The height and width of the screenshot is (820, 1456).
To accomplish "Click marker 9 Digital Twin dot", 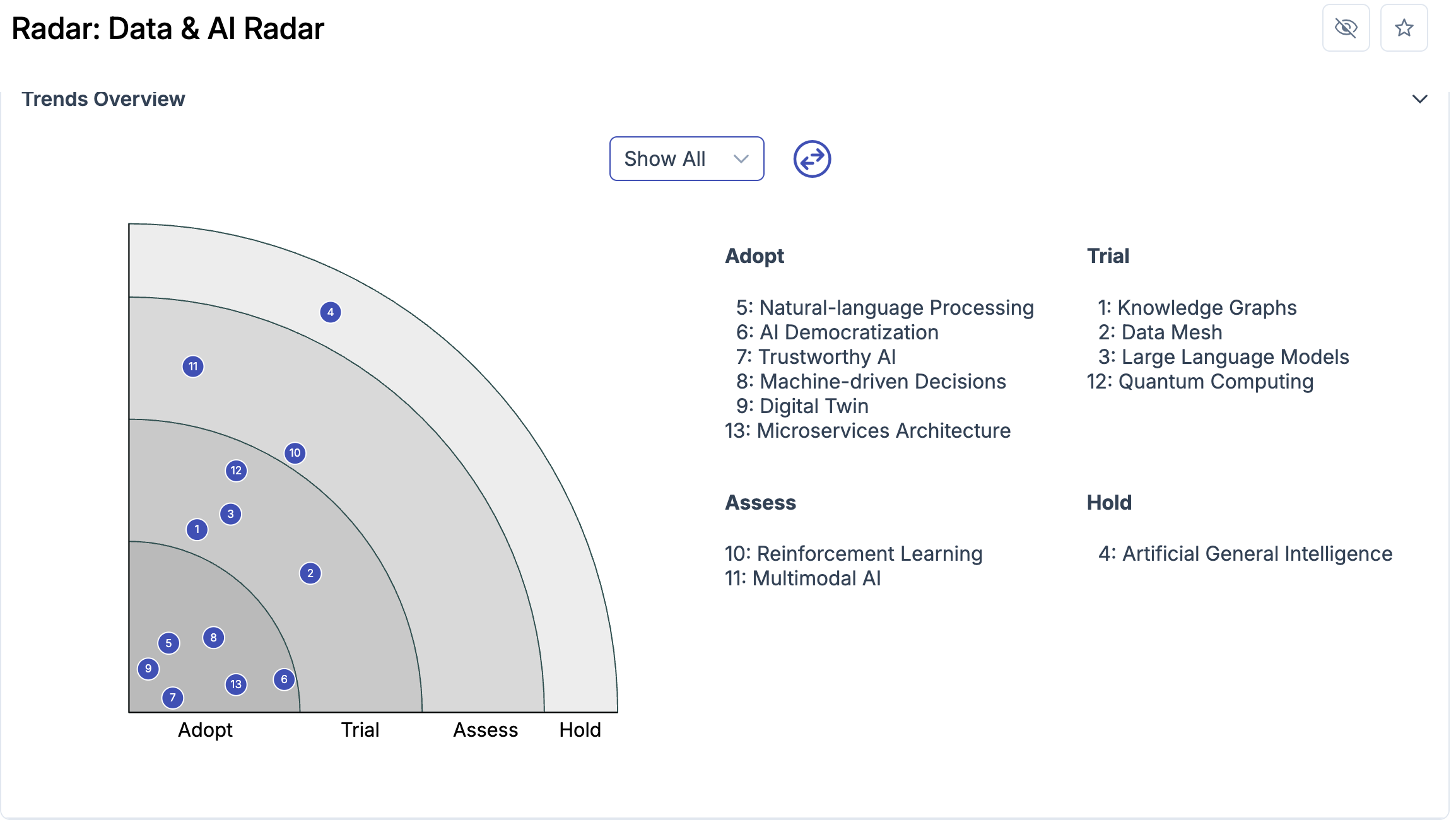I will (x=148, y=668).
